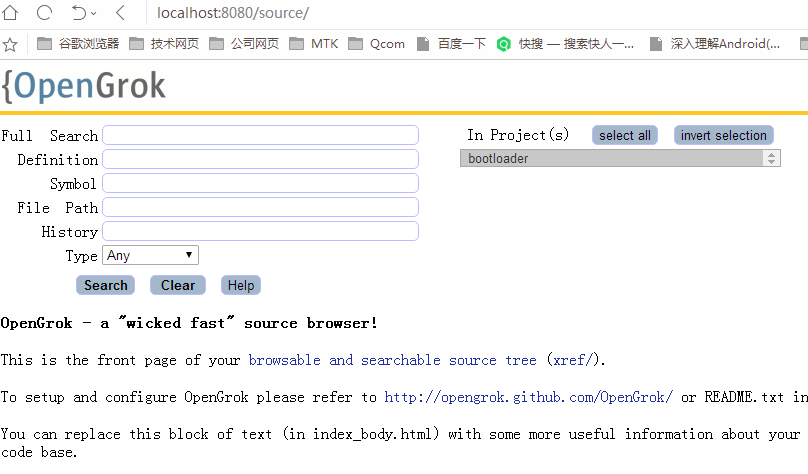Open the 快搜 bookmark

coord(565,44)
